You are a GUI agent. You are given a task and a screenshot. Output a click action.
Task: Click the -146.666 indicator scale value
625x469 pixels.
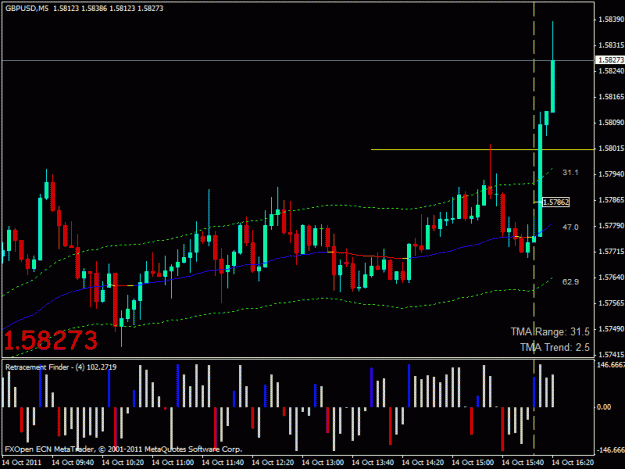click(x=611, y=450)
